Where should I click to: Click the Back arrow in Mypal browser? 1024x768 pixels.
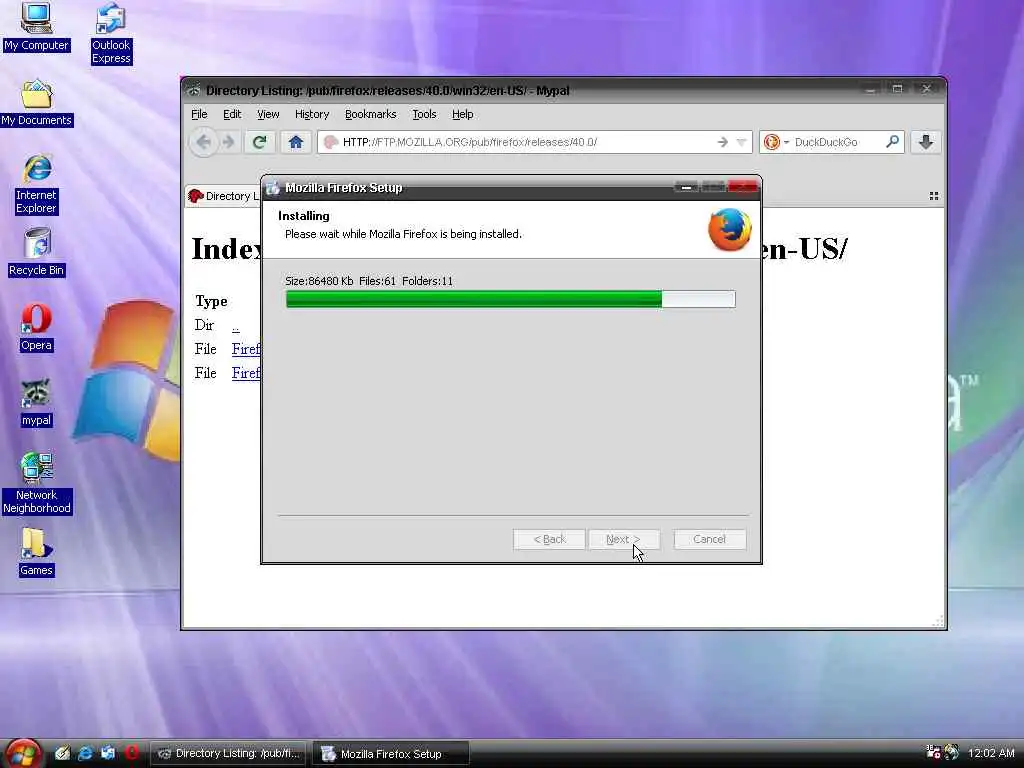(203, 142)
